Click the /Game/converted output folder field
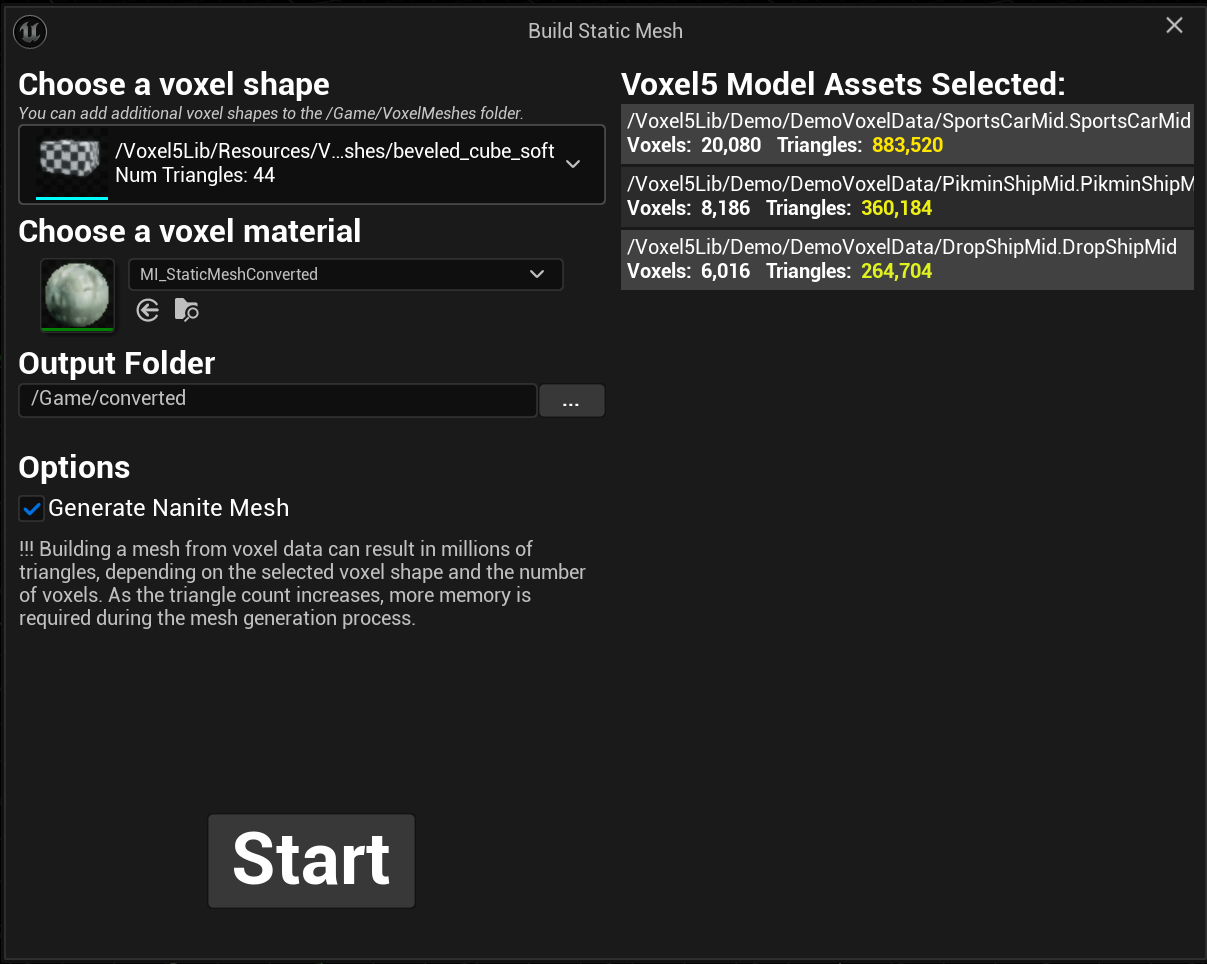Viewport: 1207px width, 964px height. click(x=278, y=400)
